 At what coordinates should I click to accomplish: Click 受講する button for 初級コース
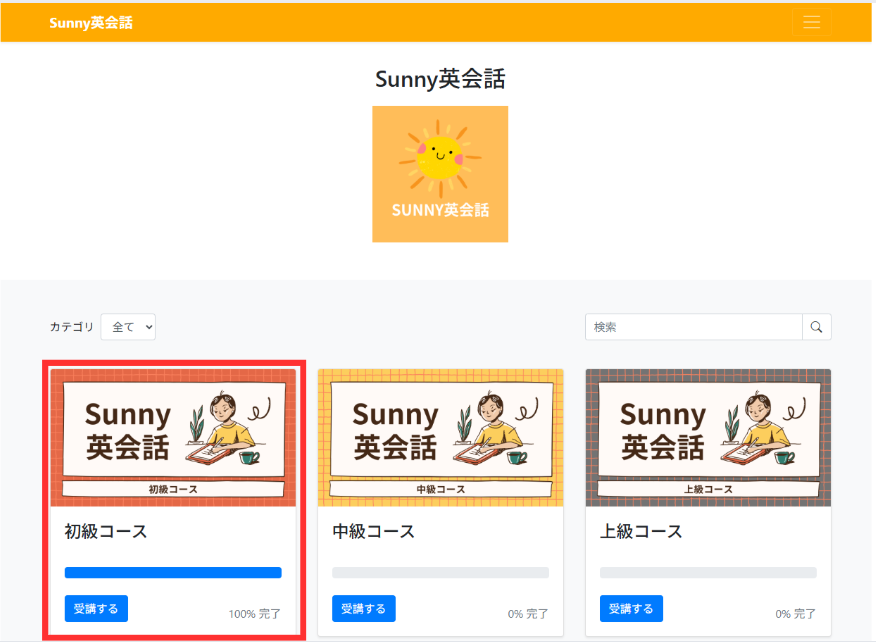click(x=96, y=608)
